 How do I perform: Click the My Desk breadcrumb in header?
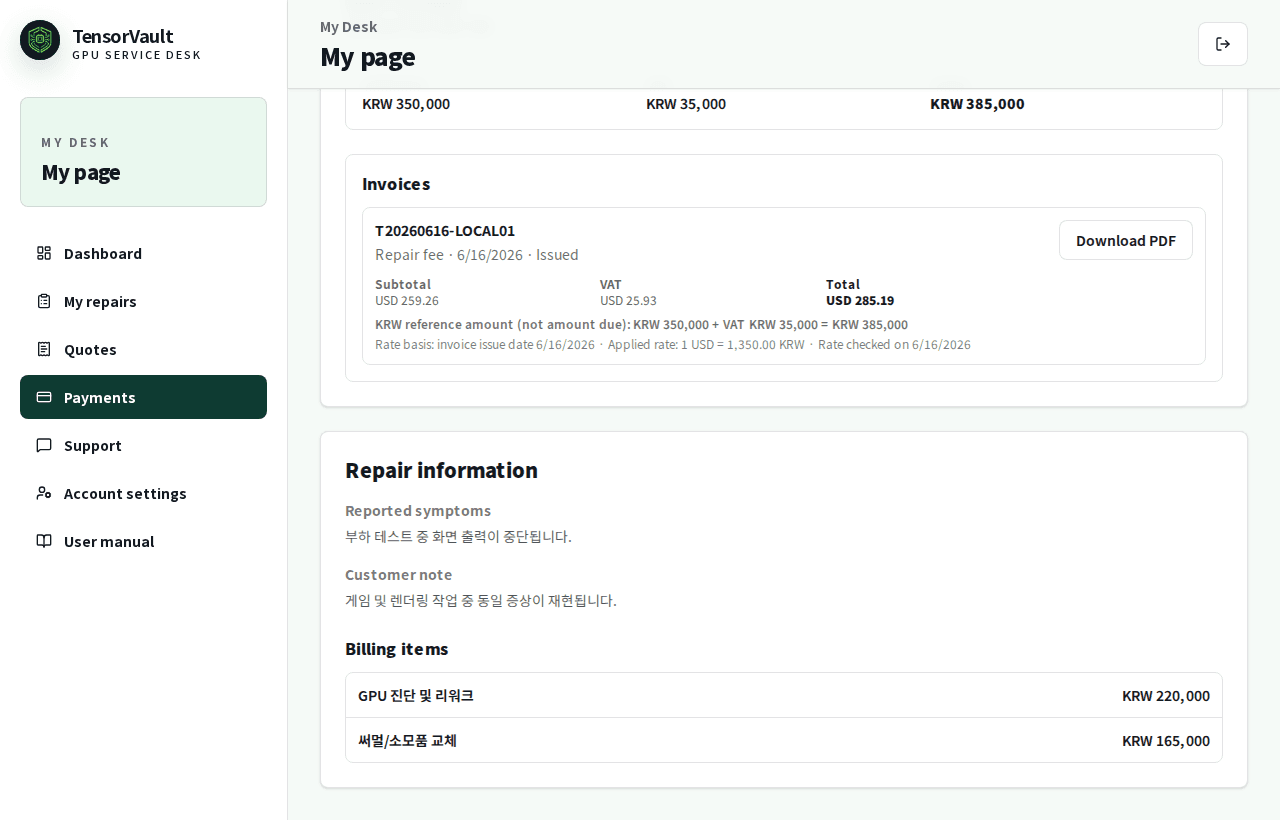click(x=349, y=27)
